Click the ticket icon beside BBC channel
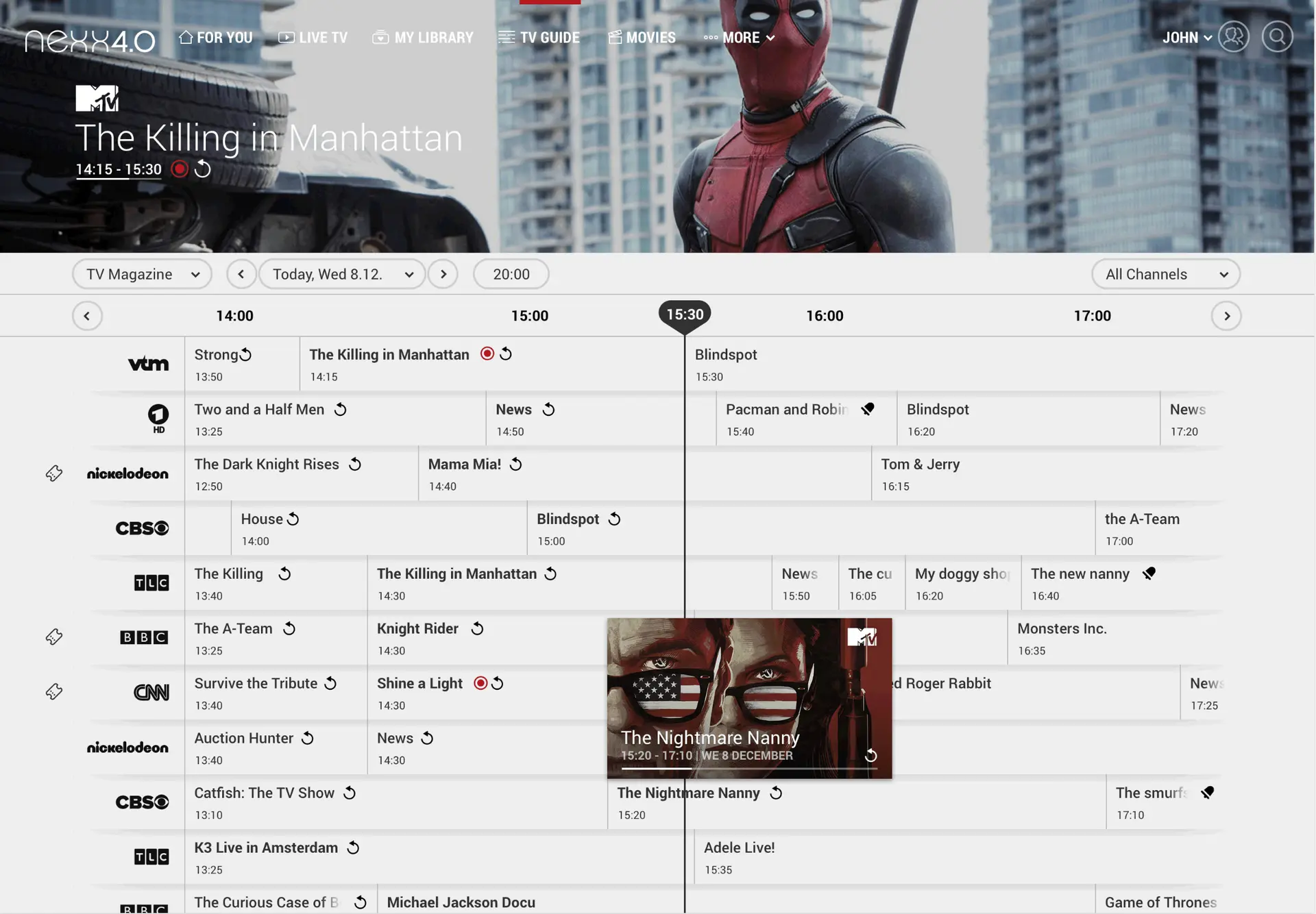Screen dimensions: 1316x914 tap(54, 637)
